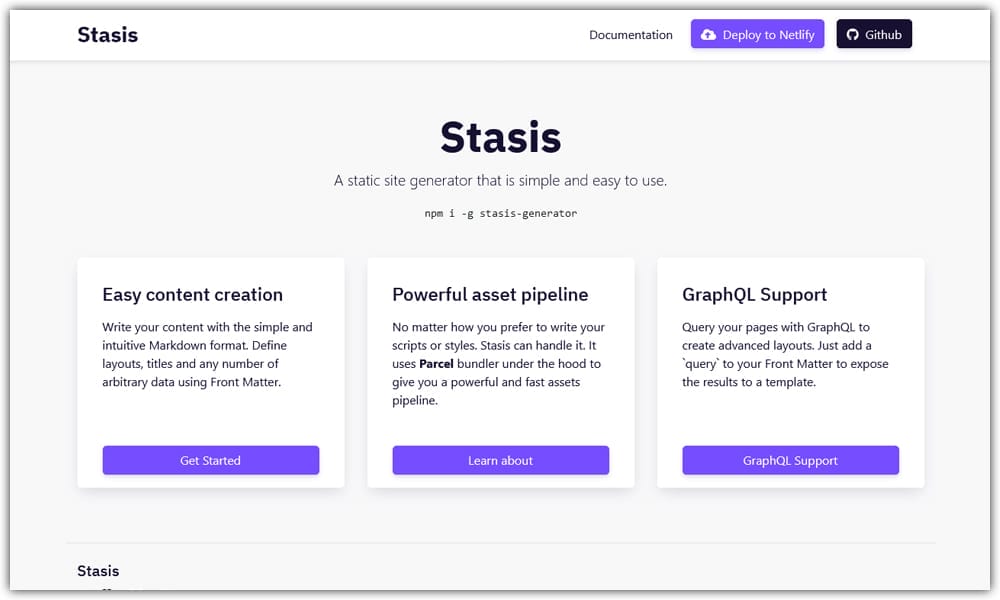Click the GraphQL Support card heading
The height and width of the screenshot is (600, 1000).
pos(755,294)
